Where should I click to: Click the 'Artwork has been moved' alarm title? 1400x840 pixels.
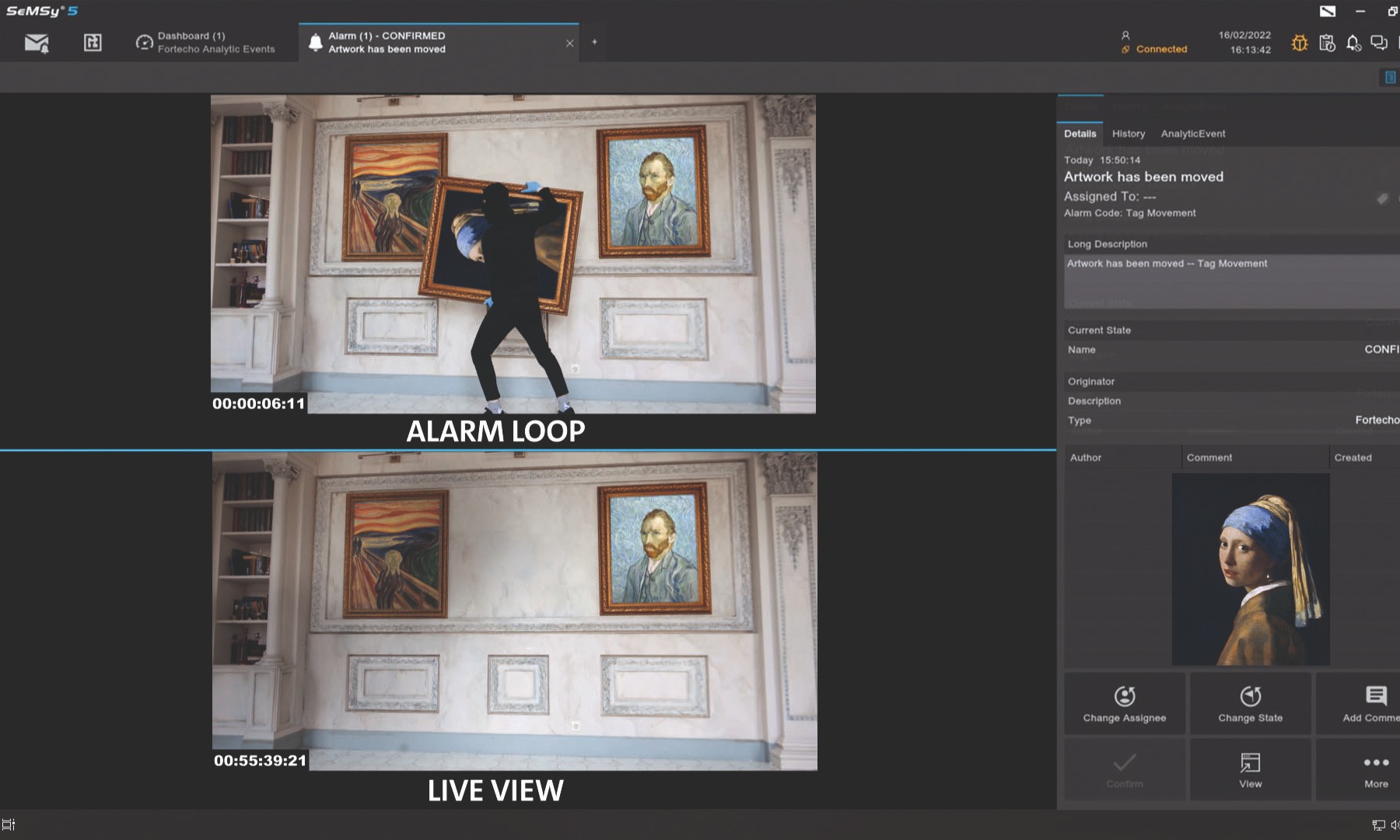1143,177
